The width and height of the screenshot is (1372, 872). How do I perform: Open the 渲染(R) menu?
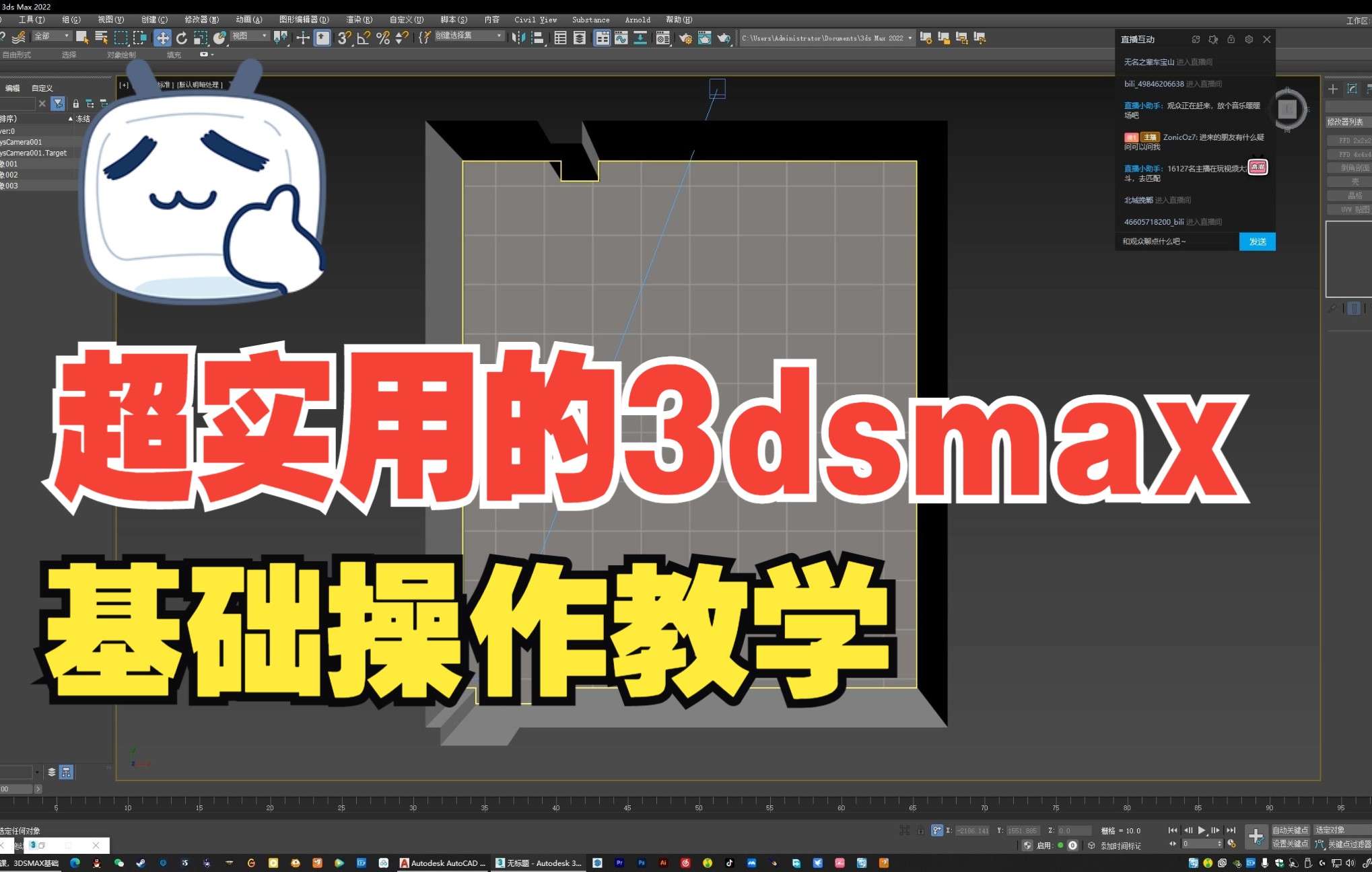pos(359,20)
